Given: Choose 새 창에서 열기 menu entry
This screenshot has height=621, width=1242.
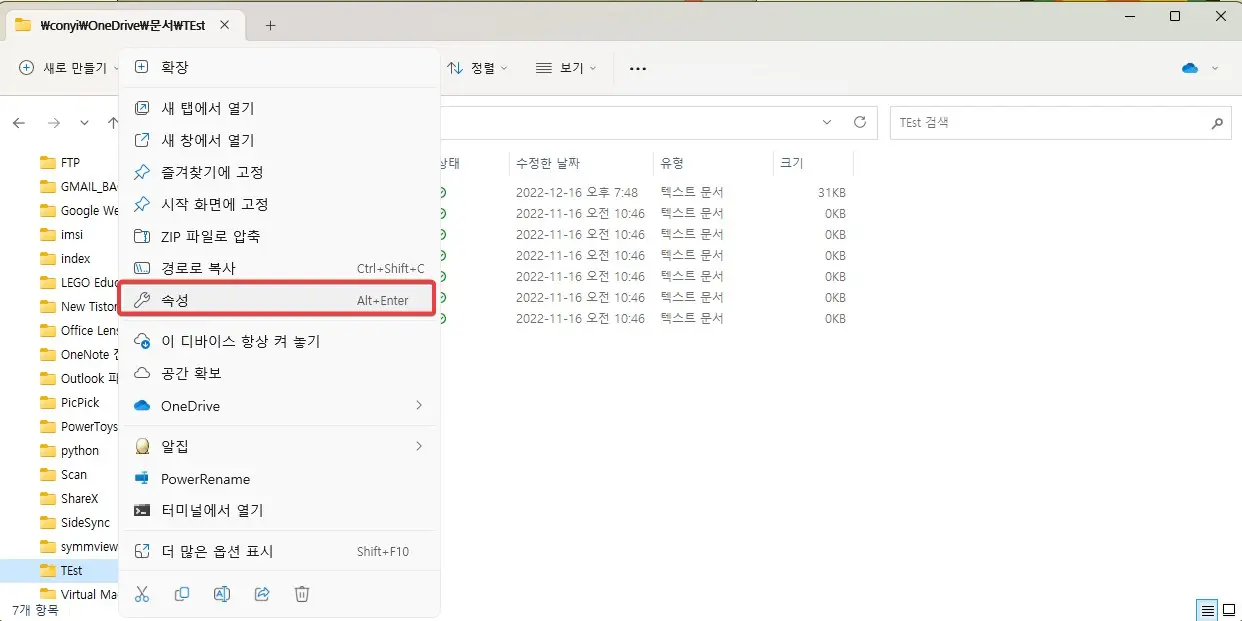Looking at the screenshot, I should click(279, 140).
